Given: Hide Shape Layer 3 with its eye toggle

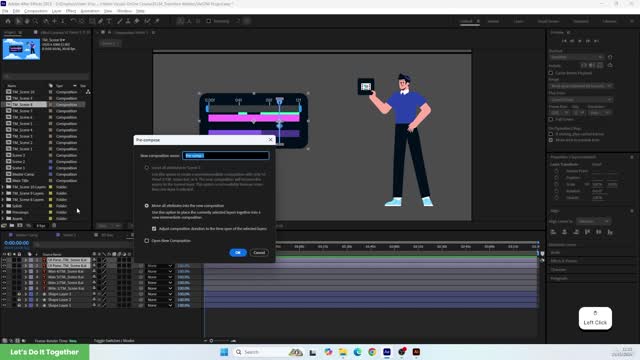Looking at the screenshot, I should click(4, 294).
